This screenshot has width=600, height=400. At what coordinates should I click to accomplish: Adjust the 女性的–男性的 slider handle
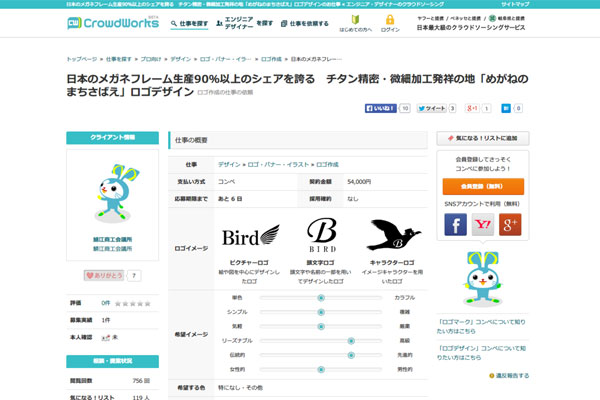click(321, 370)
